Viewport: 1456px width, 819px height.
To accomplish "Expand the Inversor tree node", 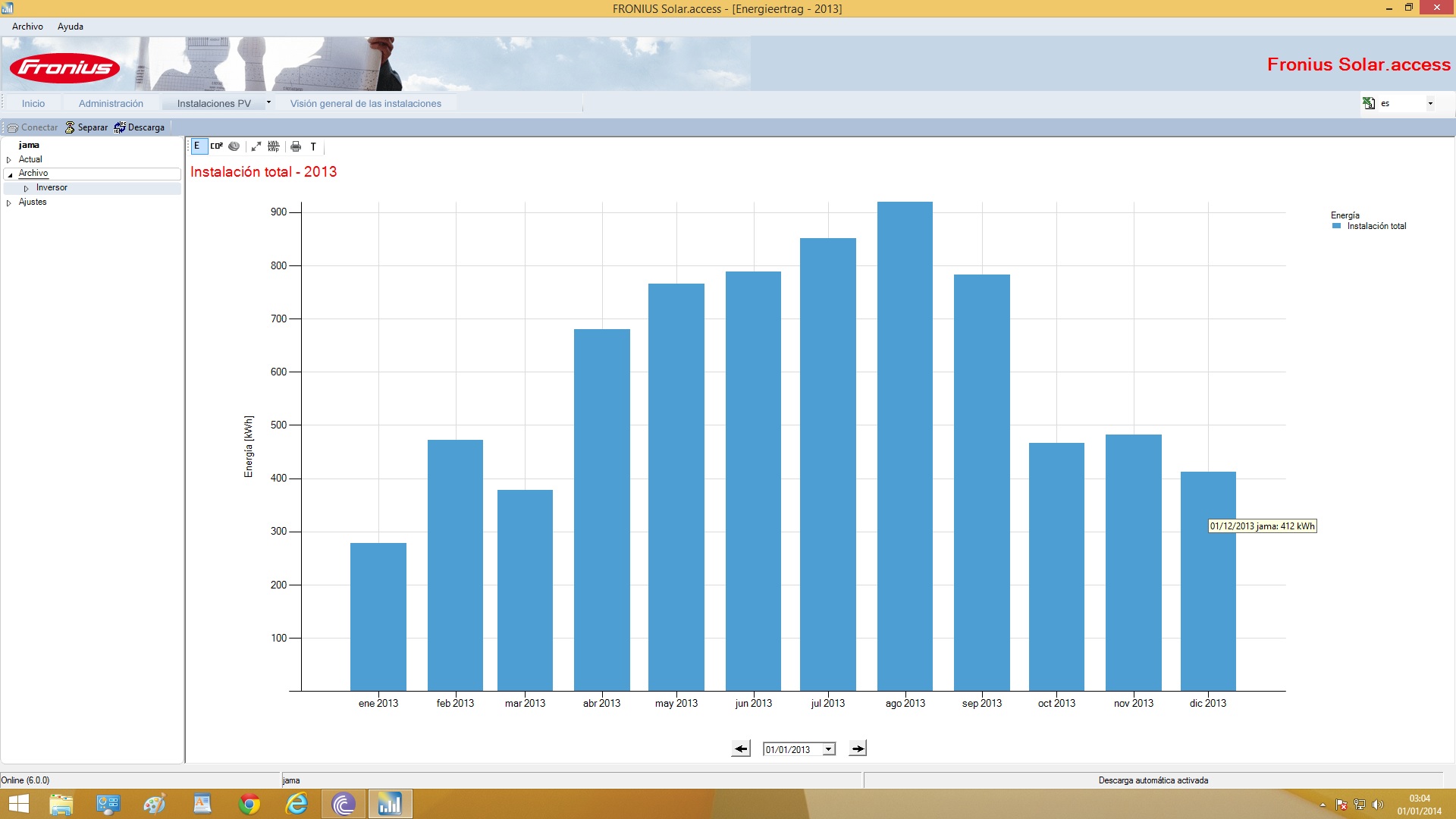I will tap(26, 188).
